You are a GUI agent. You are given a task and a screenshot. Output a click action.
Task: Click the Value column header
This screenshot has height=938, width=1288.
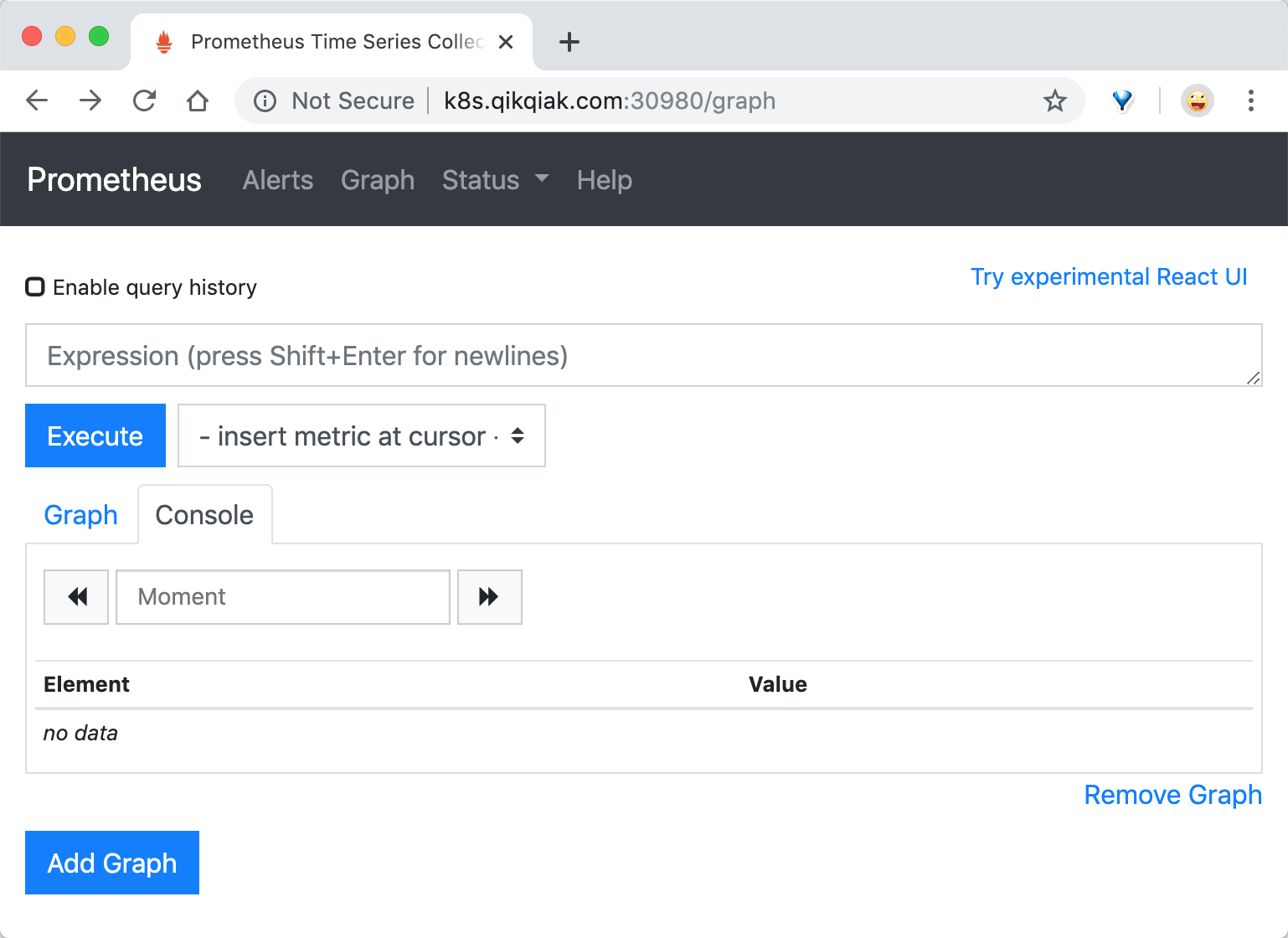pyautogui.click(x=778, y=684)
